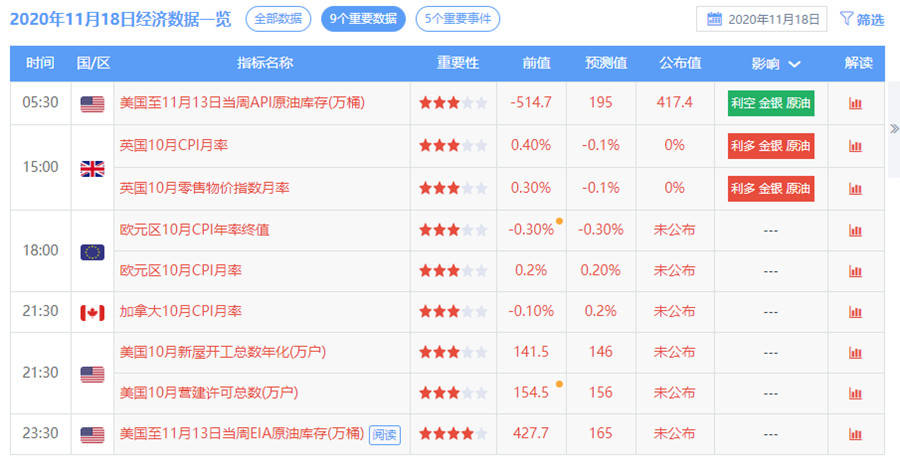Image resolution: width=900 pixels, height=470 pixels.
Task: Click the 预测值 column header
Action: 606,63
